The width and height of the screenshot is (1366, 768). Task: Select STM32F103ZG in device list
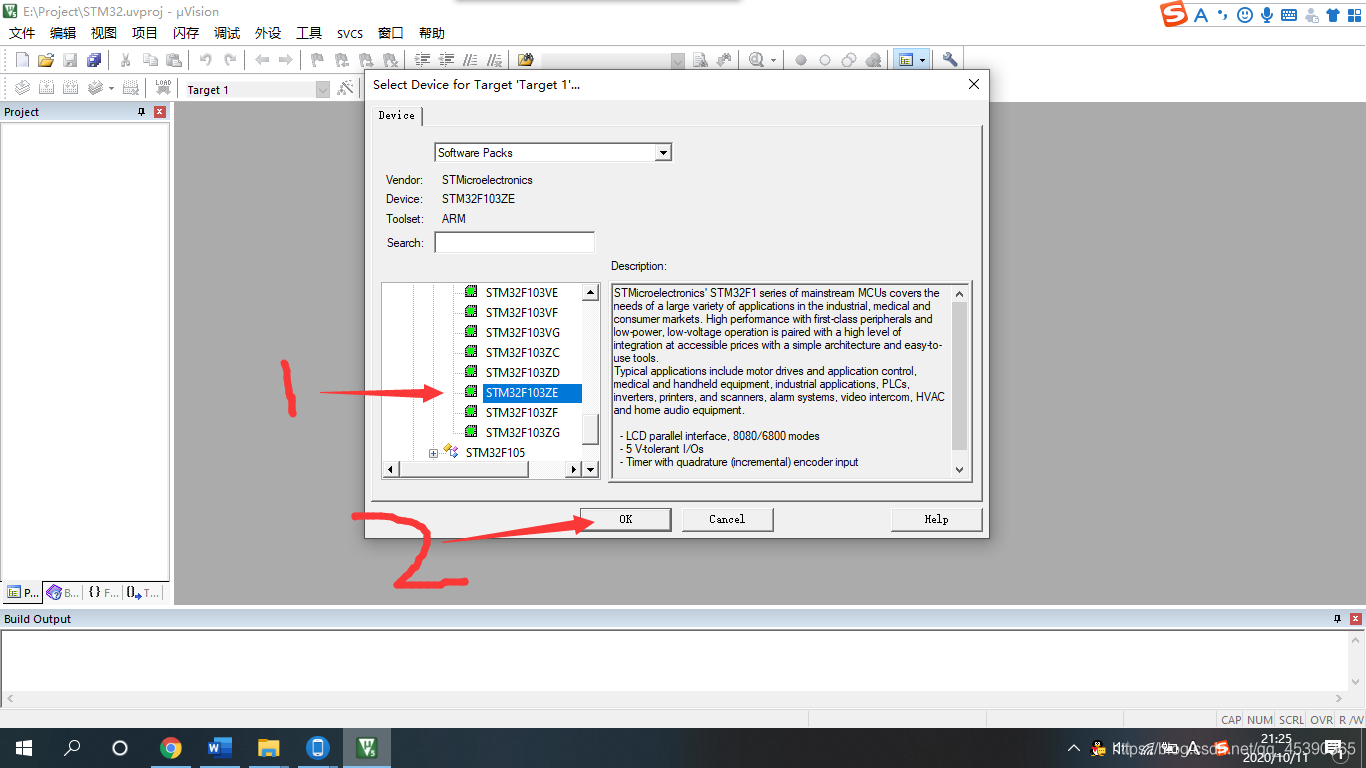[523, 433]
